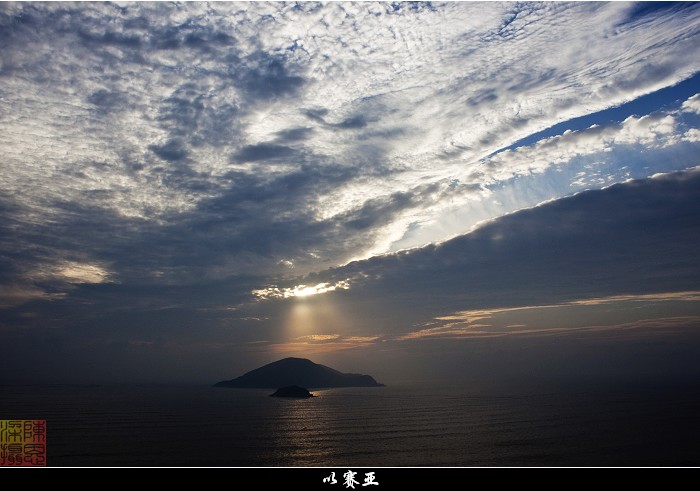Click the black caption bar left of text
This screenshot has height=491, width=700.
[150, 479]
